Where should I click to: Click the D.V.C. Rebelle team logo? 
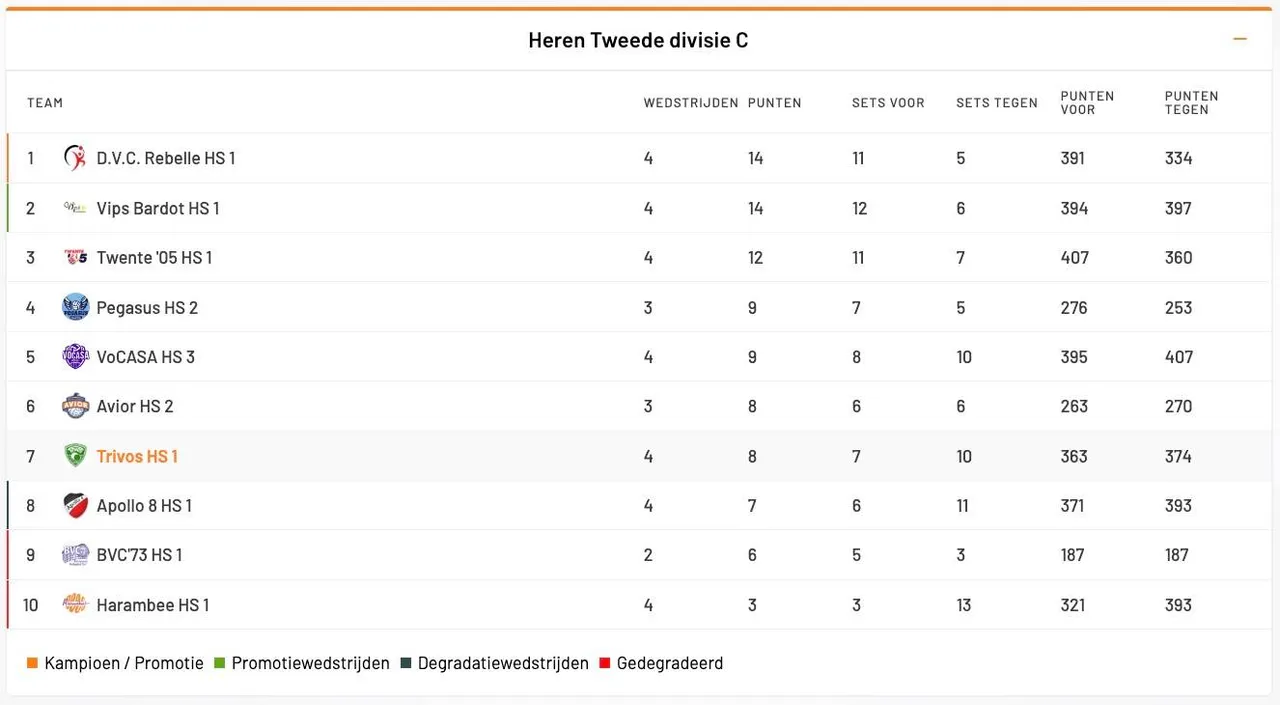pos(75,158)
